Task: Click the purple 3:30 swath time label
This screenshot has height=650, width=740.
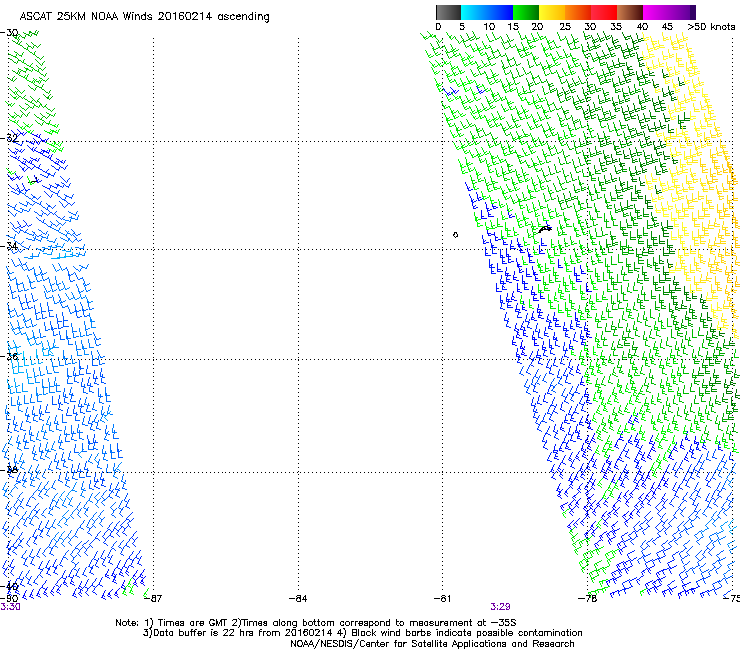Action: (x=10, y=607)
